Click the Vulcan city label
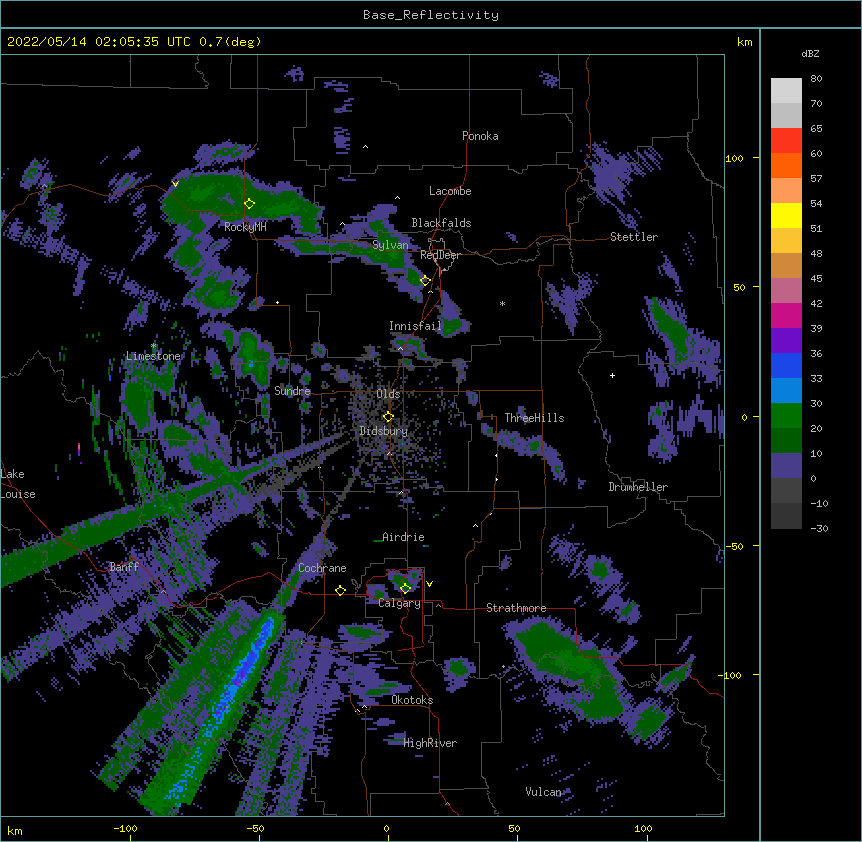The width and height of the screenshot is (862, 842). coord(543,792)
